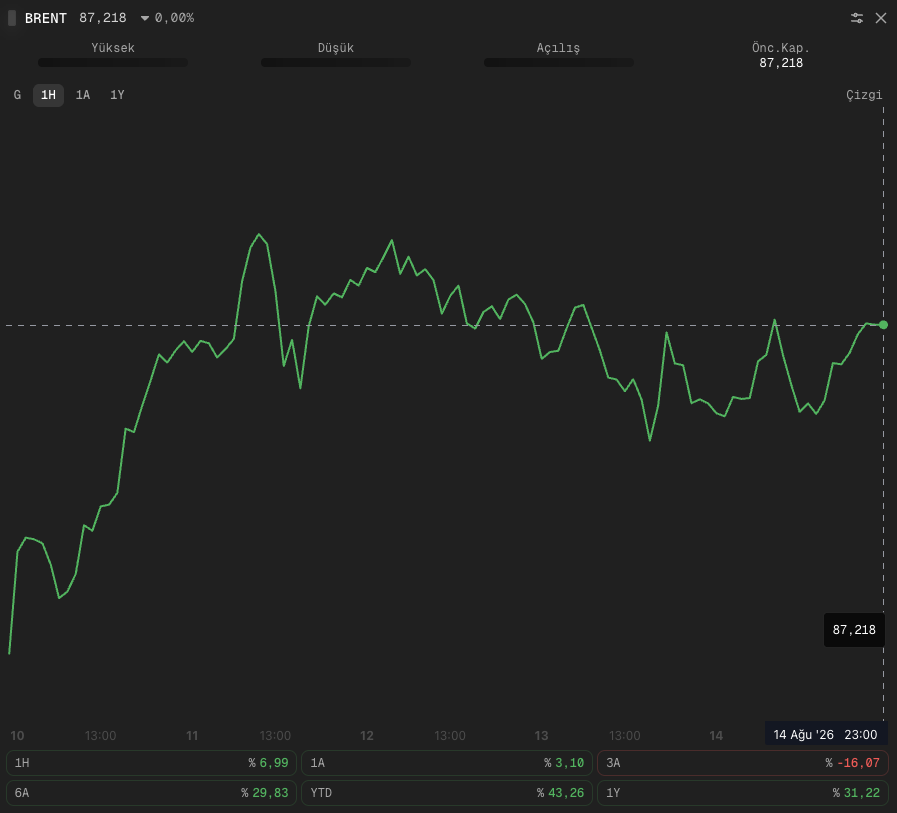The image size is (897, 813).
Task: Open the Çizgi chart type dropdown
Action: (x=864, y=95)
